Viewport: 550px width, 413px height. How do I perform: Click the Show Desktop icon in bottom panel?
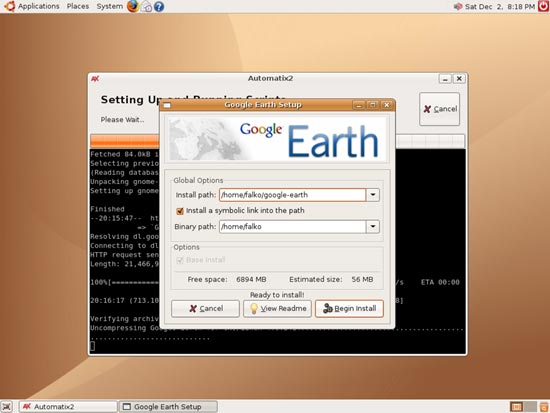click(x=7, y=407)
